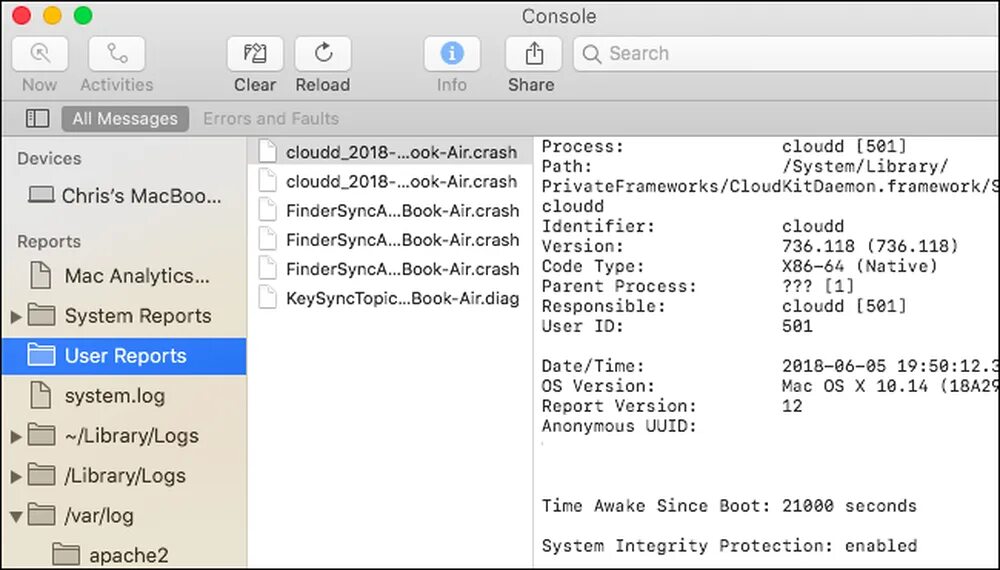Click the laptop icon beside Chris's MacBook

(x=41, y=194)
